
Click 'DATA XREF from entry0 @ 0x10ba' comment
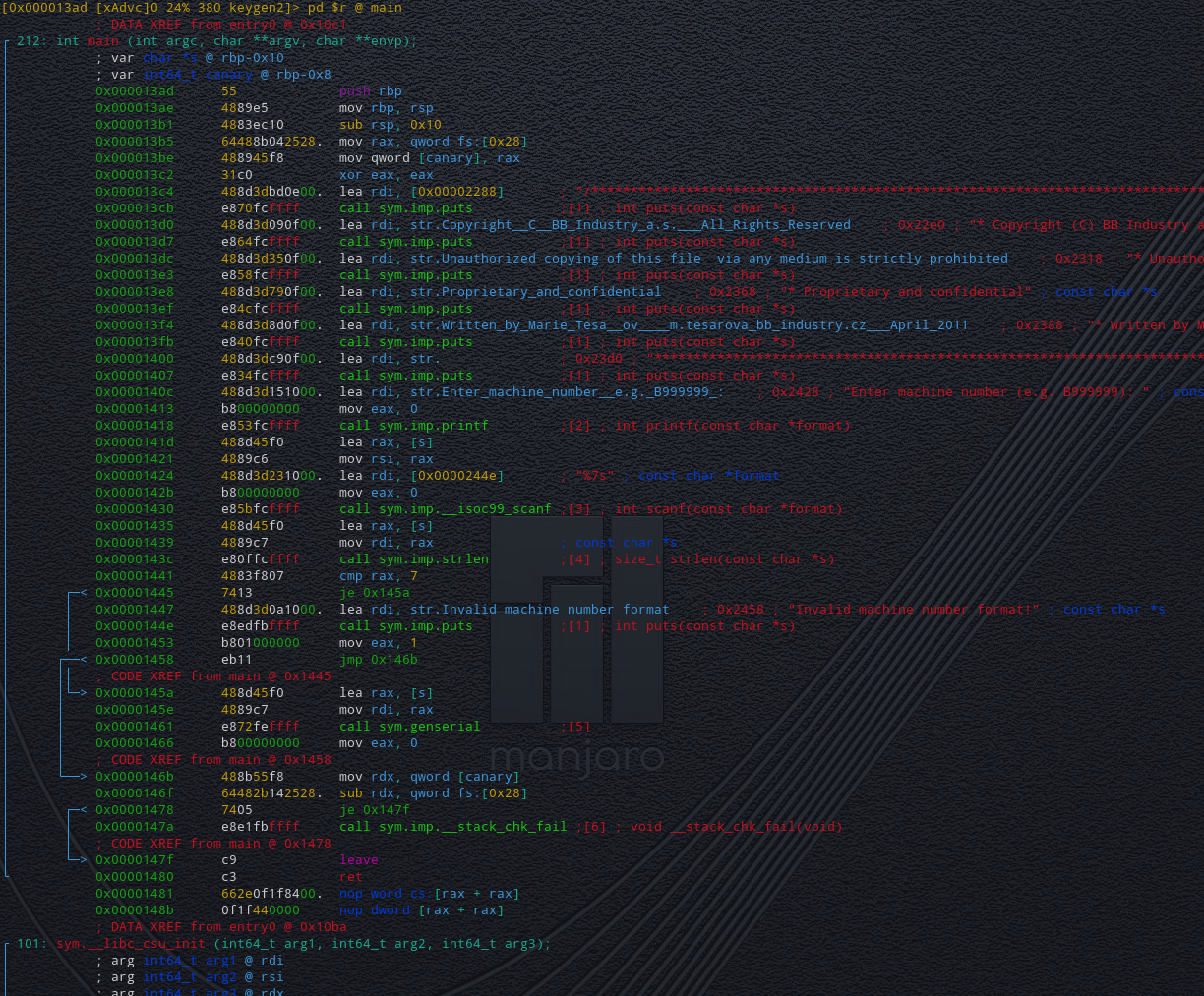[221, 927]
